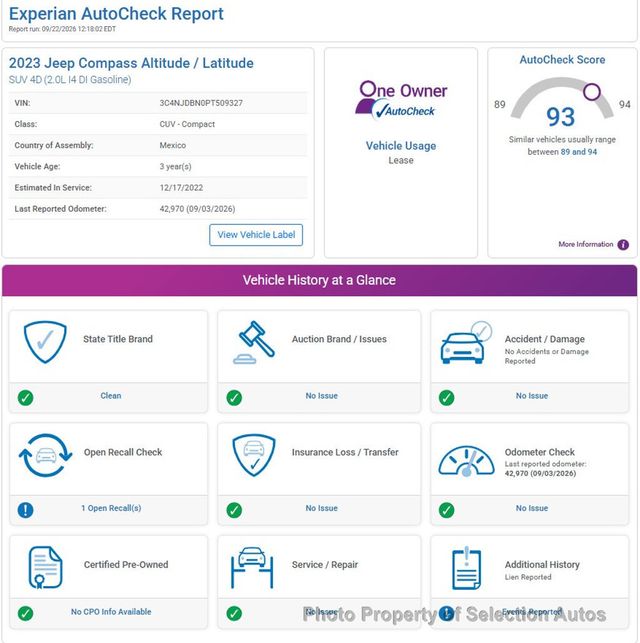
Task: Click the State Title Brand heading
Action: tap(118, 339)
